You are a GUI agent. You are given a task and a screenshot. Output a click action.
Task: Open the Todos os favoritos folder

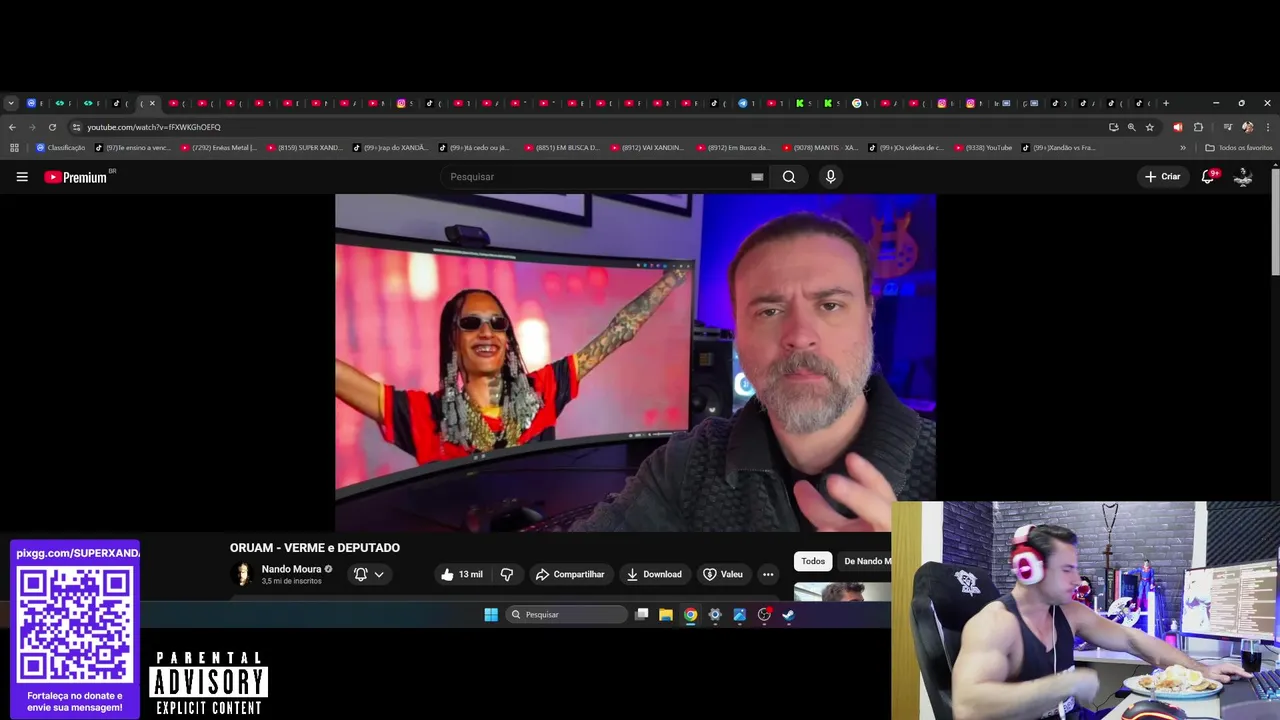pyautogui.click(x=1239, y=148)
